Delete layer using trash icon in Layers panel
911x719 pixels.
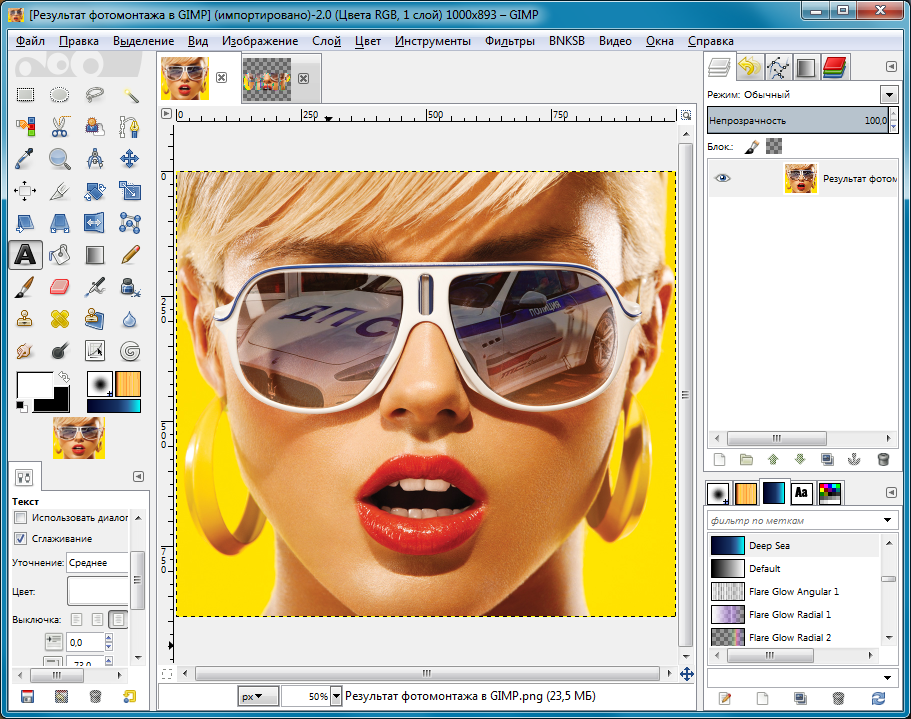pos(882,460)
